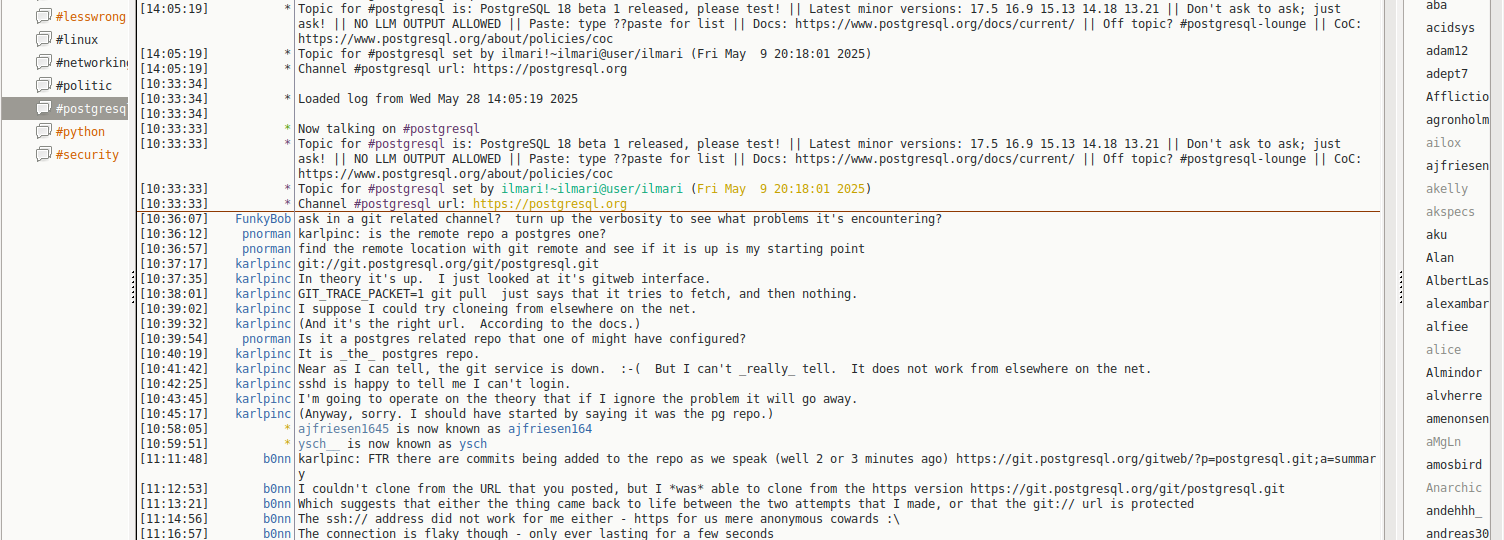Choose agronholm from the user list

pyautogui.click(x=1457, y=120)
